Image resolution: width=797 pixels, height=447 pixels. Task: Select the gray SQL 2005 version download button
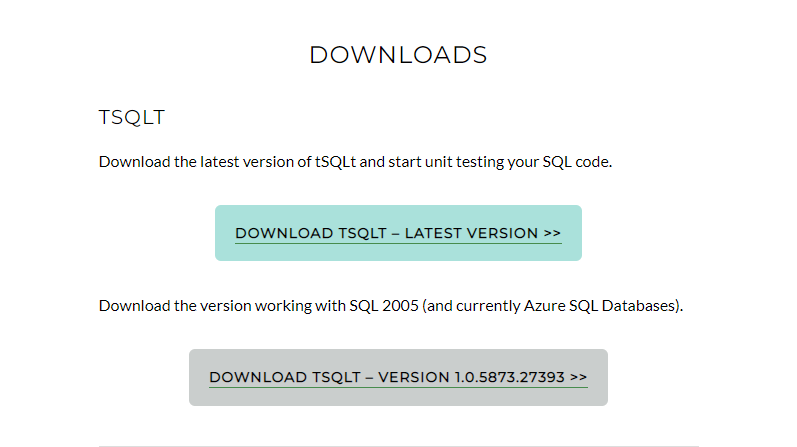click(x=398, y=377)
